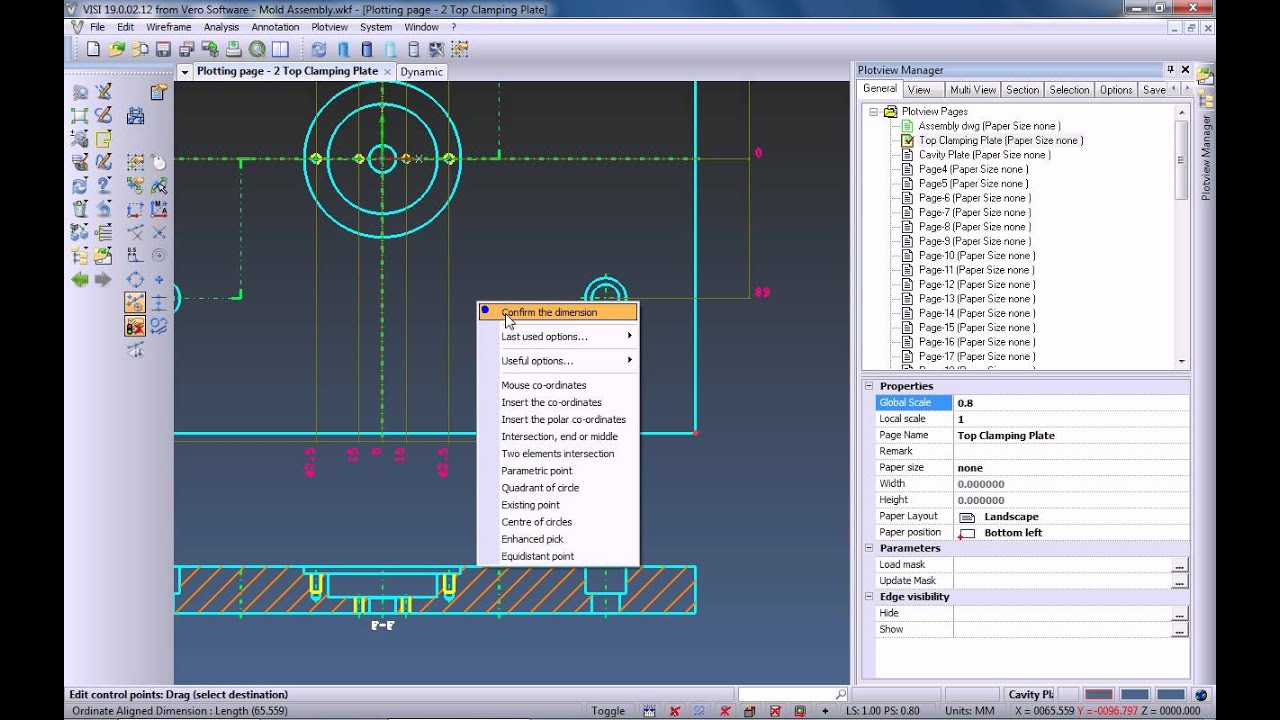Click the Save floppy disk icon
The width and height of the screenshot is (1280, 720).
coord(163,49)
